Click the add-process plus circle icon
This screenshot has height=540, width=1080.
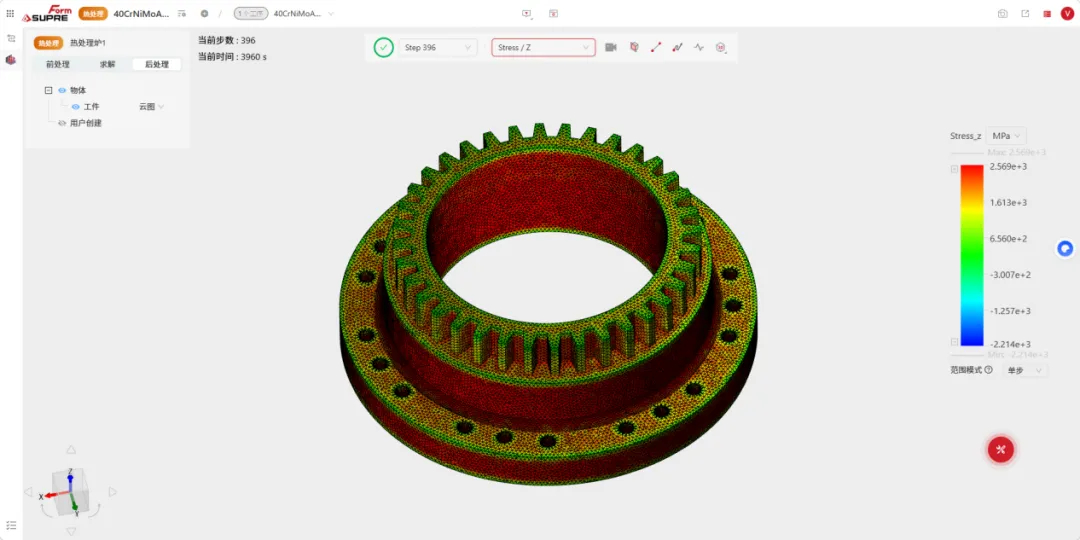(x=205, y=13)
